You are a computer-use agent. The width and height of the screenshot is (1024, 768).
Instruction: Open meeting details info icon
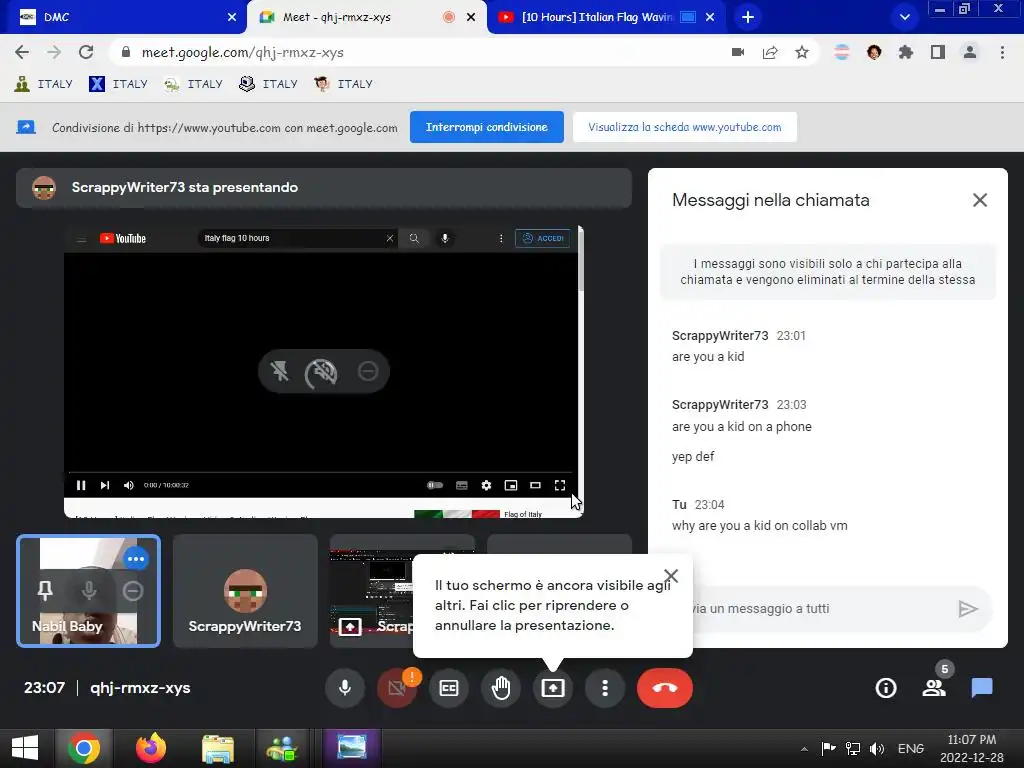click(x=886, y=688)
